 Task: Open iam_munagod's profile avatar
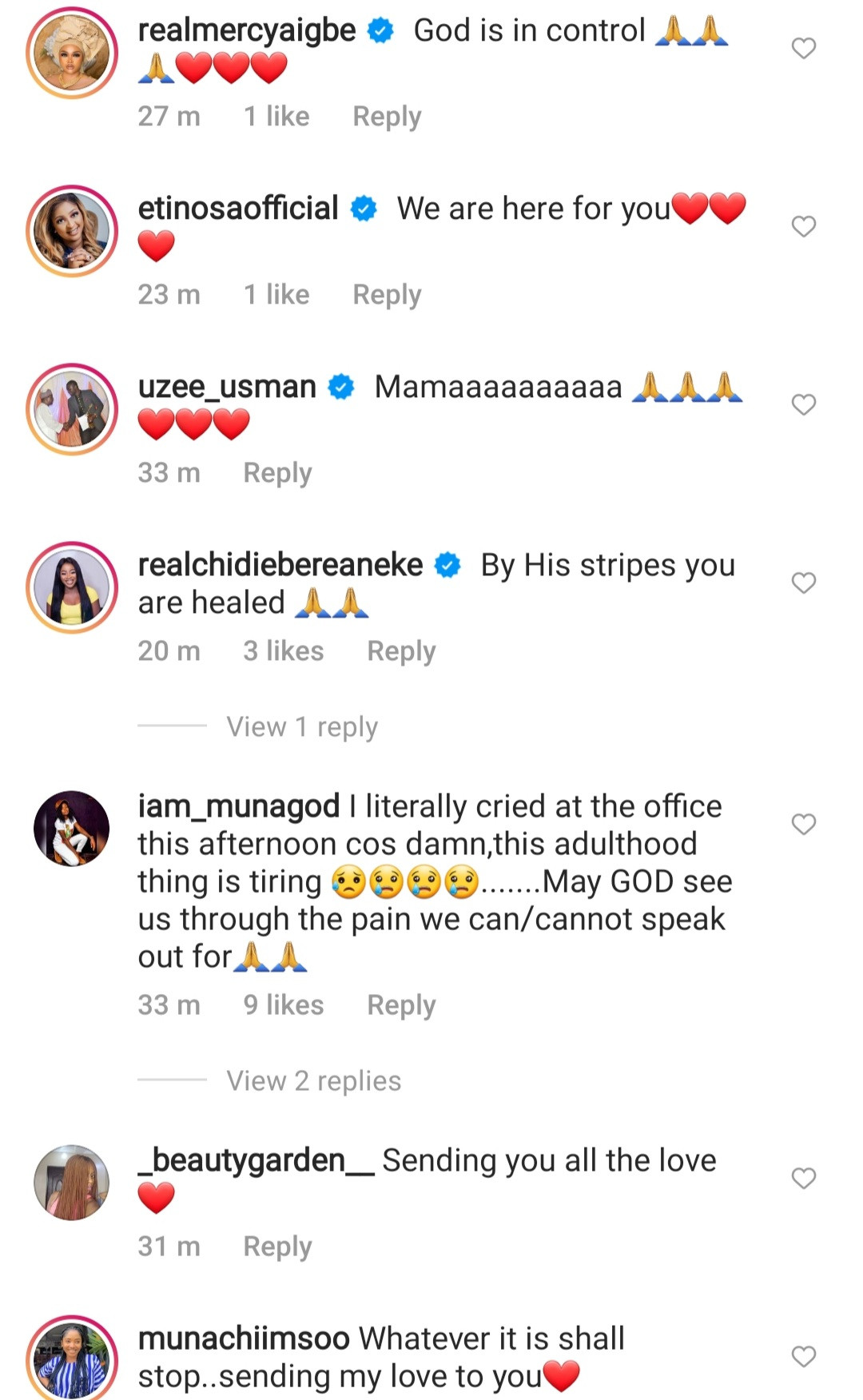(72, 829)
